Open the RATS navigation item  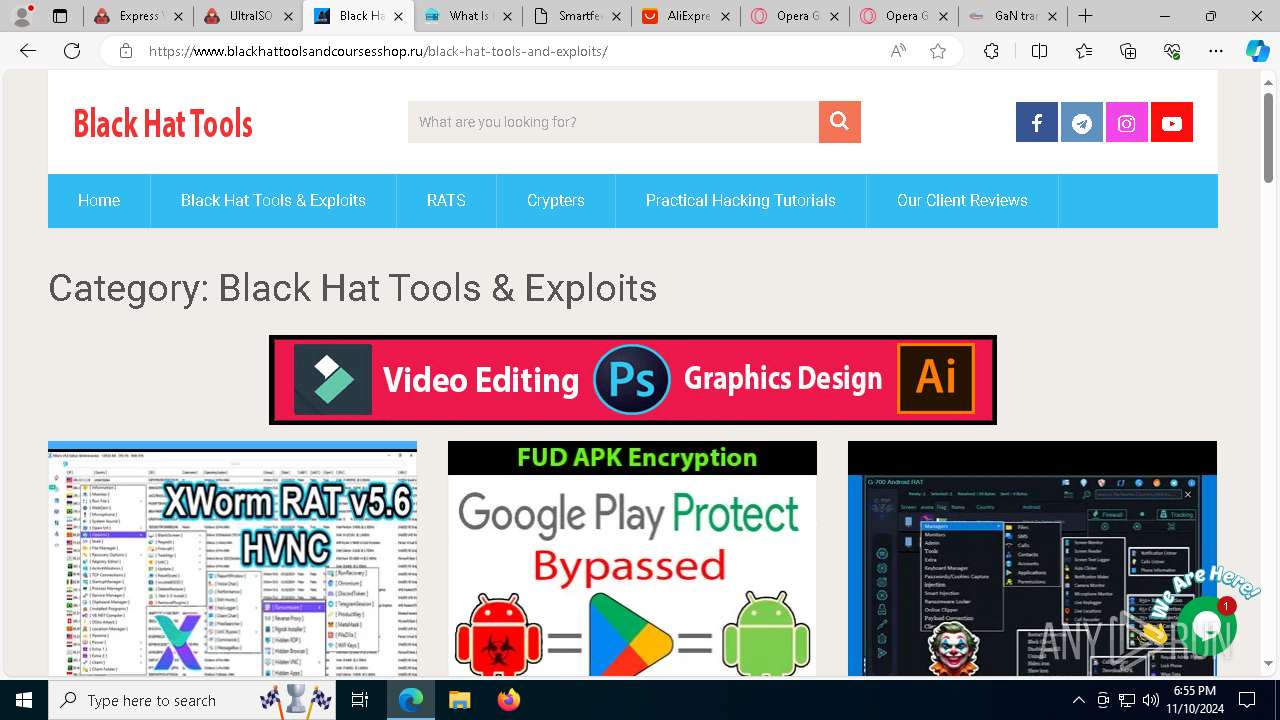pyautogui.click(x=446, y=200)
